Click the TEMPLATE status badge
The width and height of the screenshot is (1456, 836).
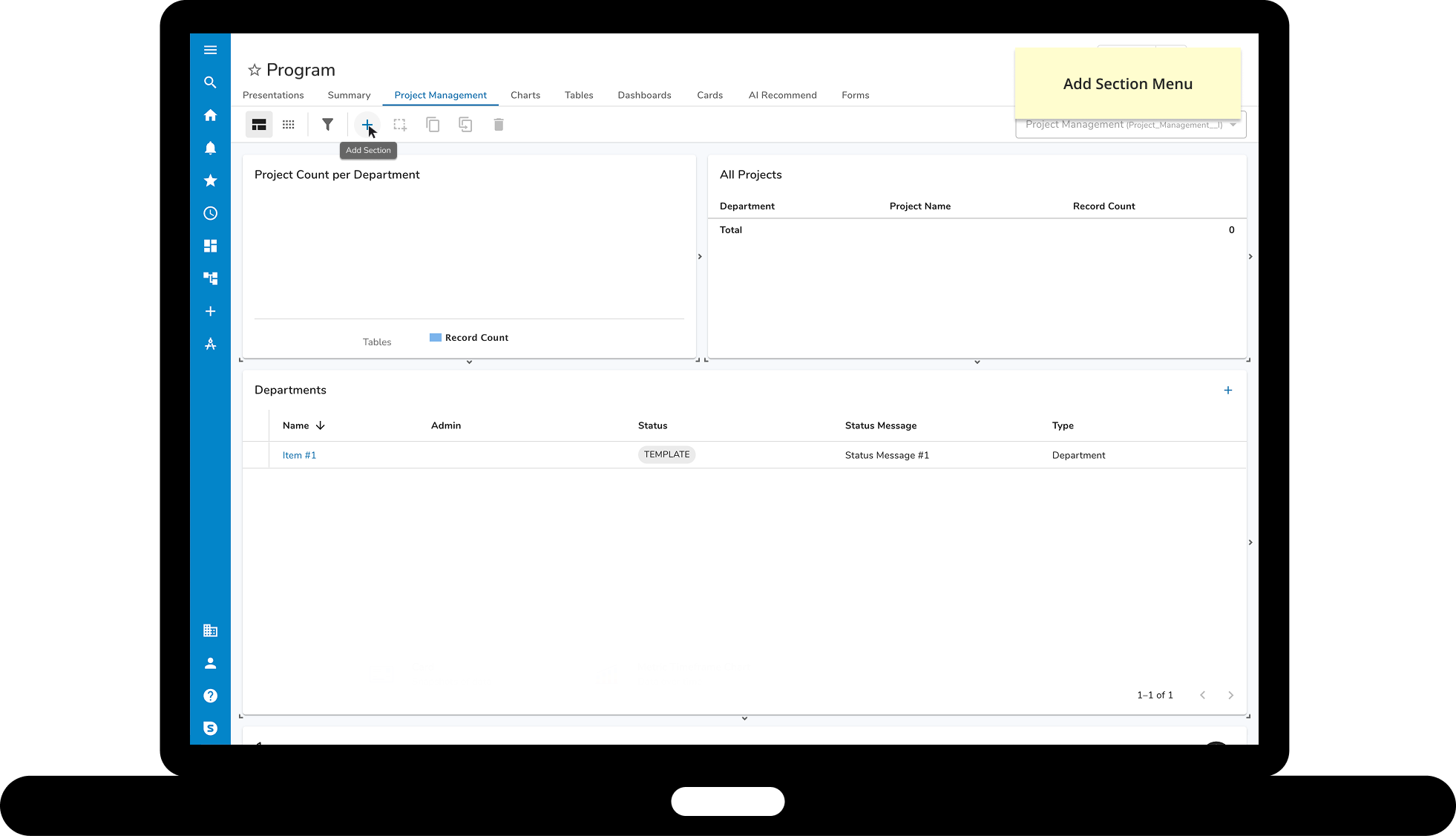[x=666, y=455]
